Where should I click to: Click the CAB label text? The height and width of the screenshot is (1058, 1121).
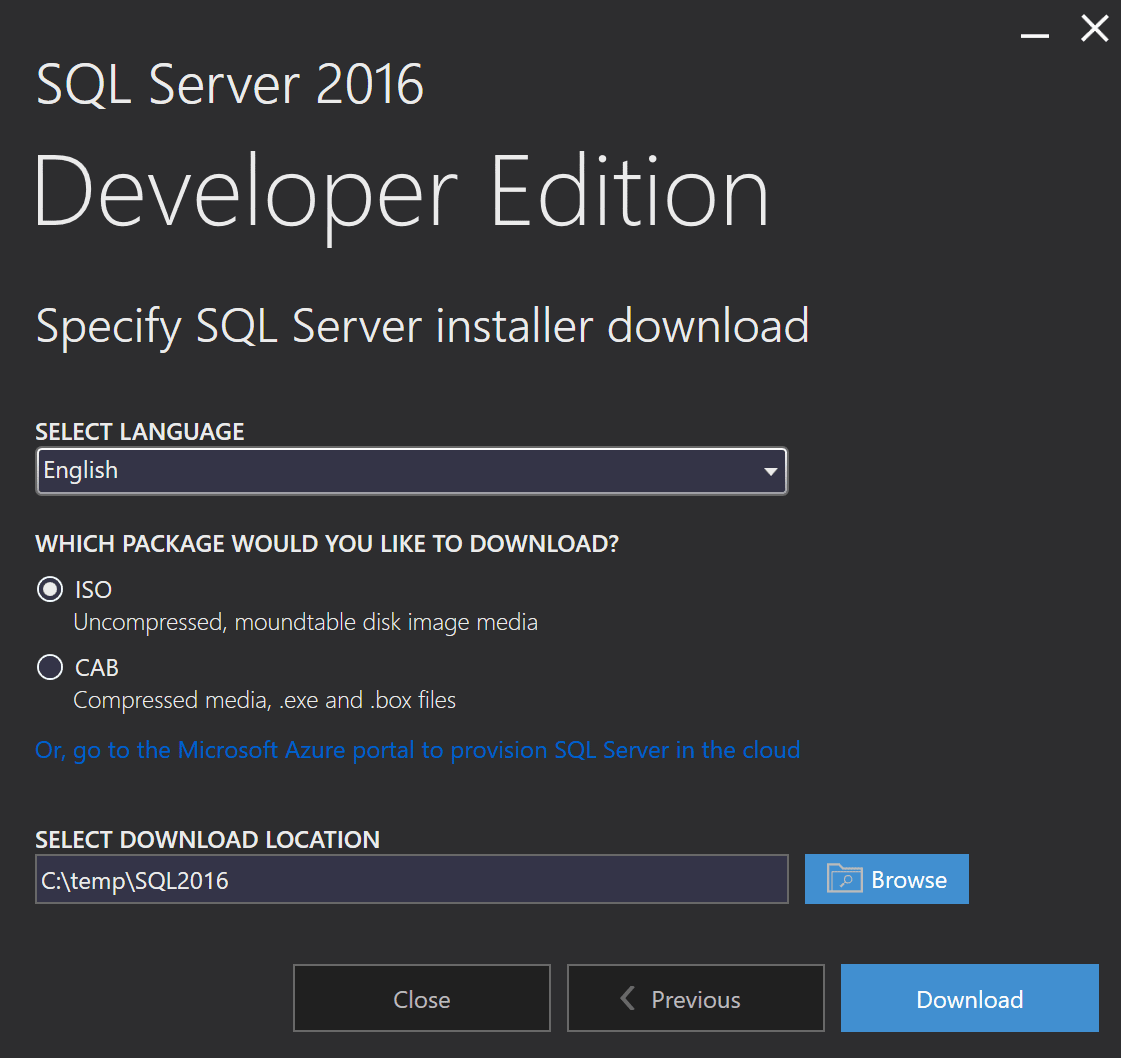pyautogui.click(x=97, y=668)
